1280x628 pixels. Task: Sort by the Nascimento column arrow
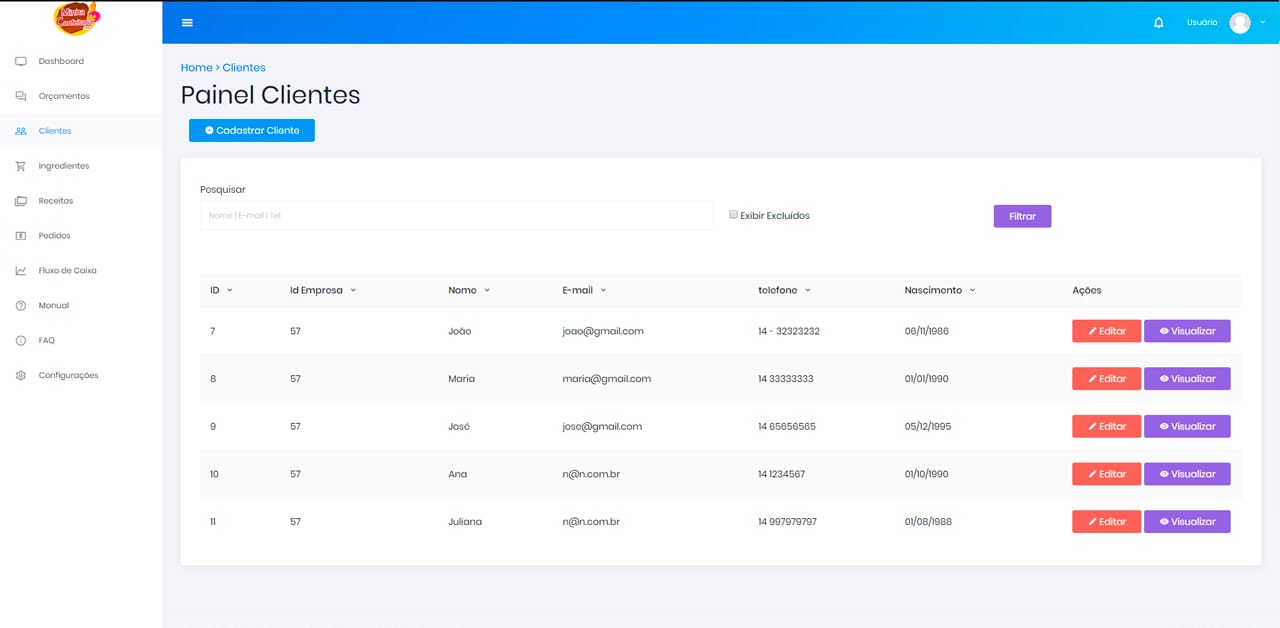click(972, 291)
